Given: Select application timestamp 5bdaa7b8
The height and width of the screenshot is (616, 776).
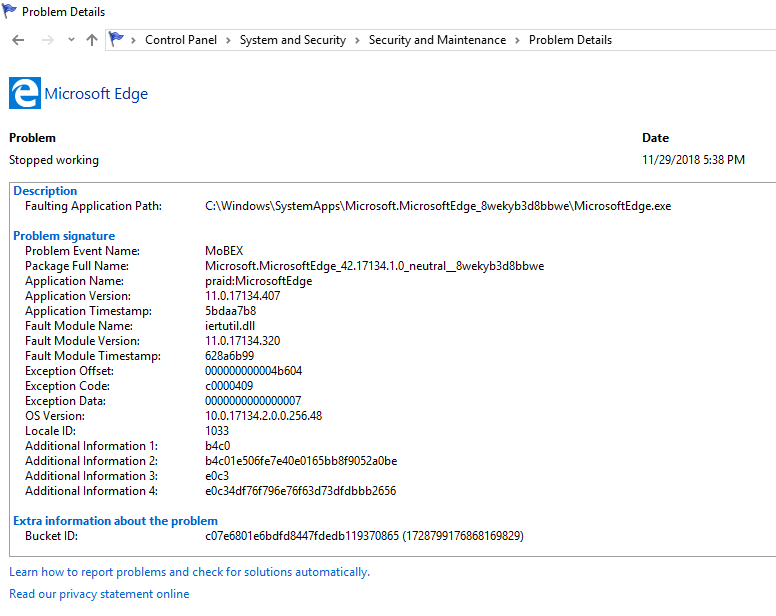Looking at the screenshot, I should click(x=231, y=311).
